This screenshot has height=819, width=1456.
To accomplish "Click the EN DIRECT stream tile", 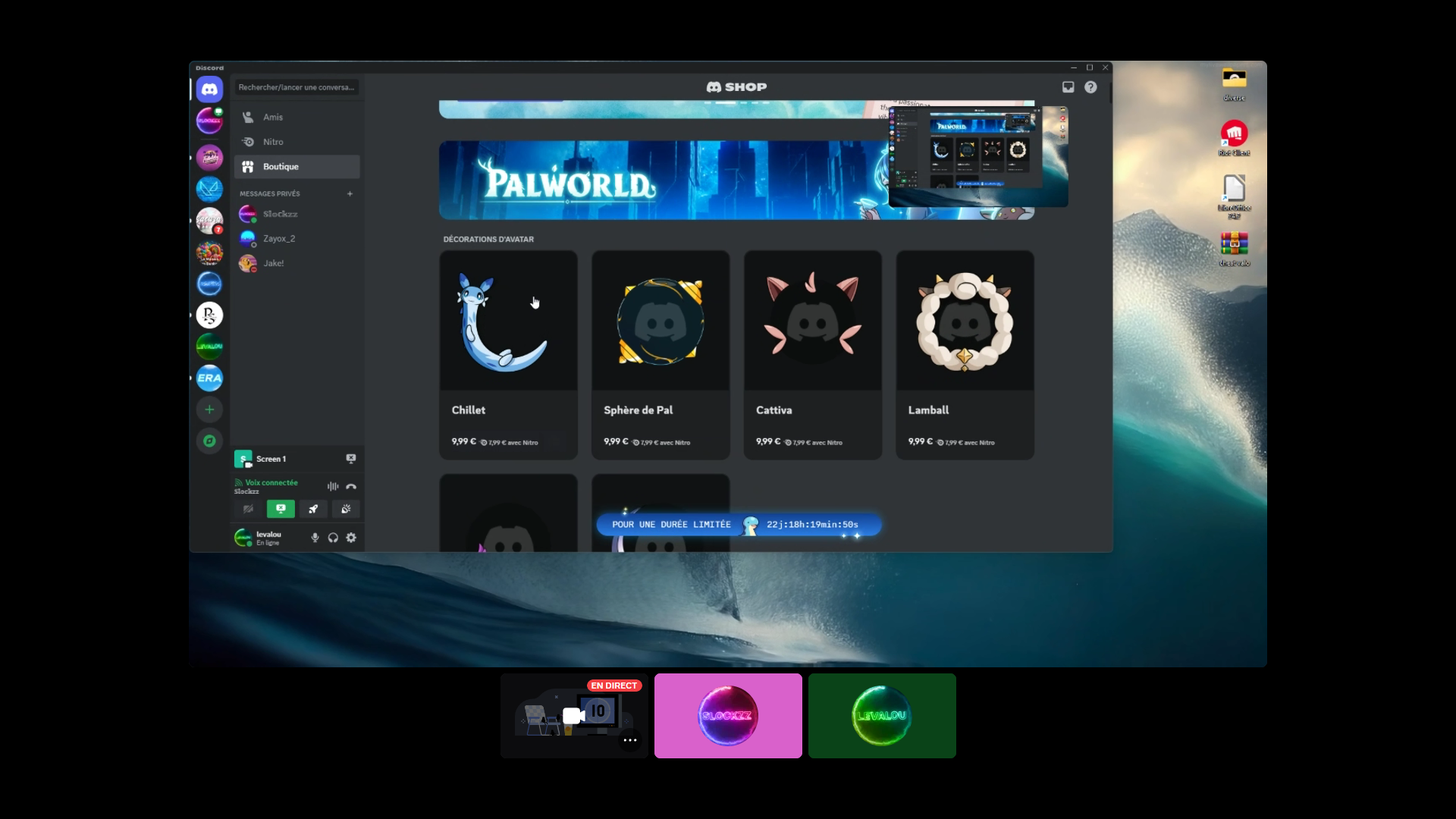I will pos(574,716).
